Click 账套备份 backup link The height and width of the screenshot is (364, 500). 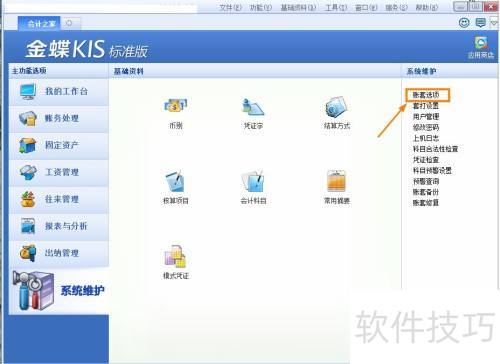tap(426, 192)
